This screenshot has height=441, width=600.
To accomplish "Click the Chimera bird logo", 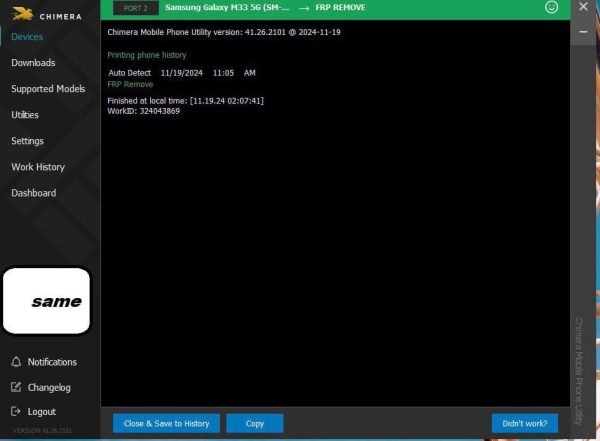I will click(23, 14).
